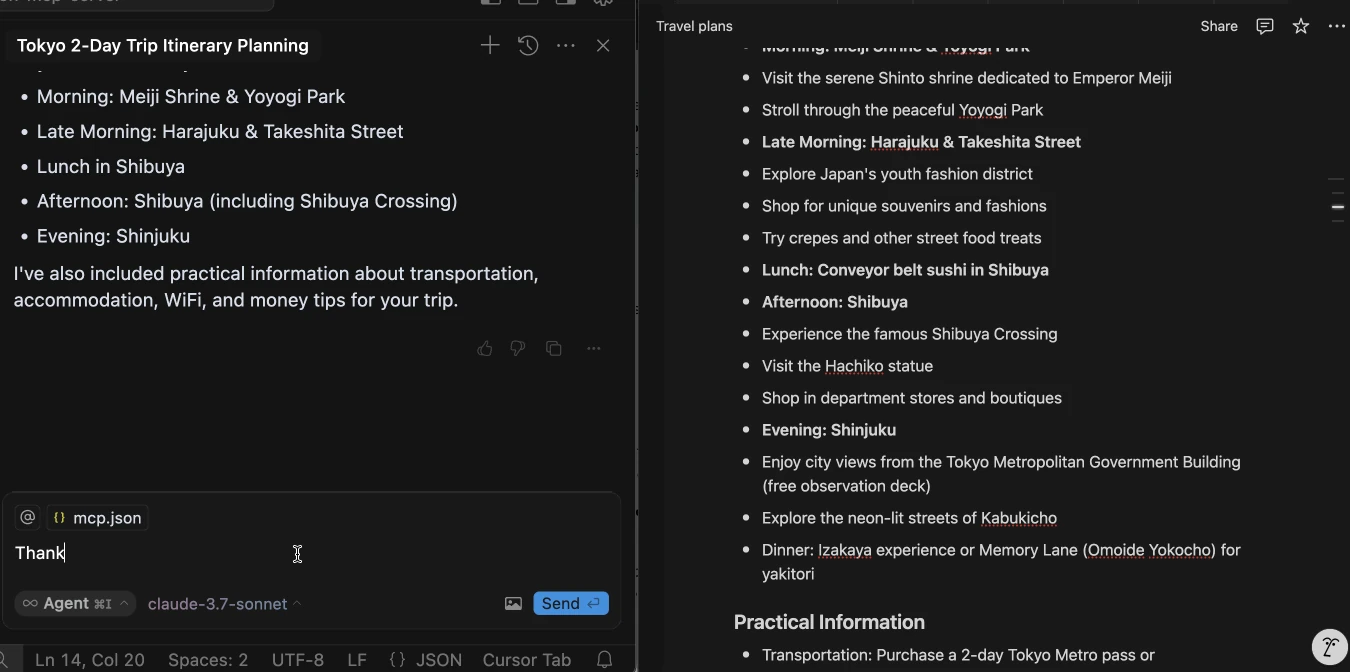
Task: Open the Agent mode dropdown
Action: click(75, 603)
